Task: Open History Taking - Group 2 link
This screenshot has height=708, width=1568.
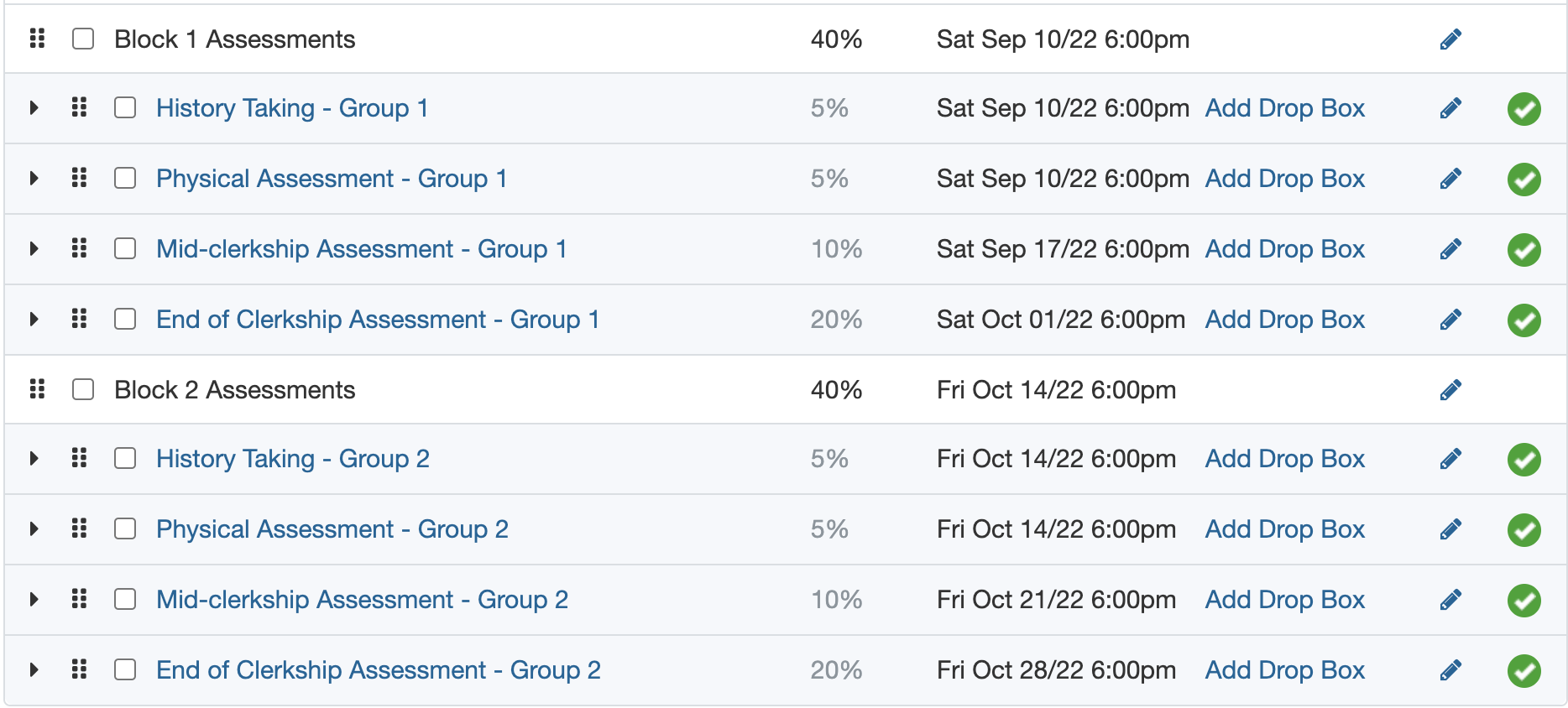Action: point(292,459)
